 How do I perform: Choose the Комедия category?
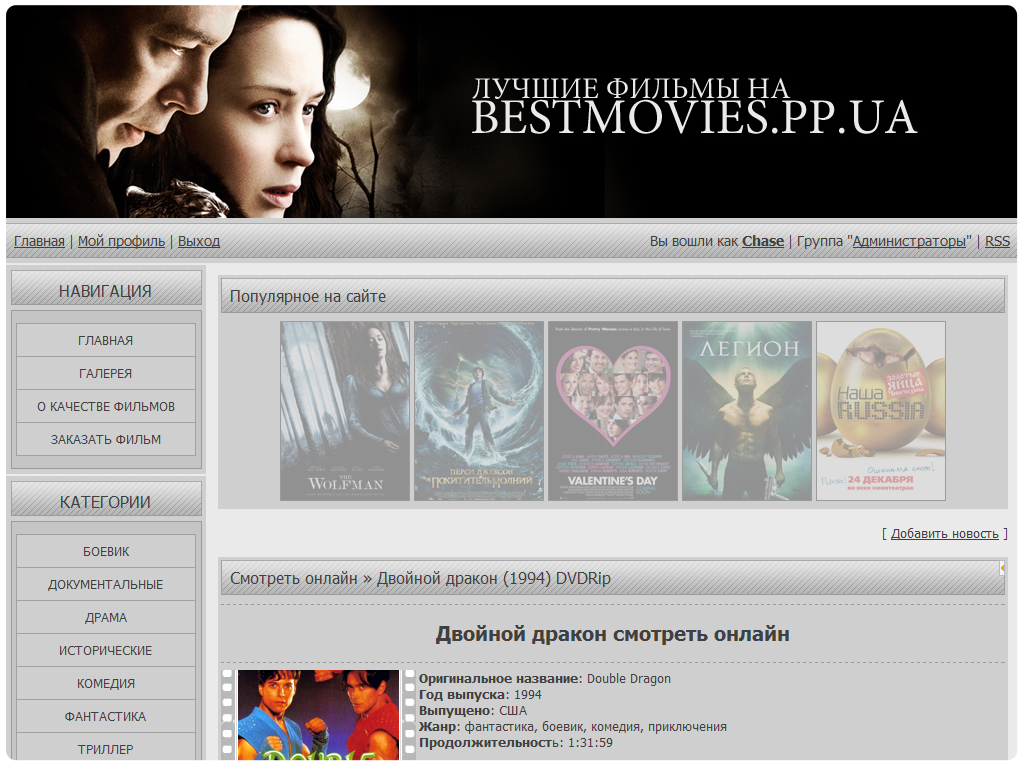tap(106, 683)
